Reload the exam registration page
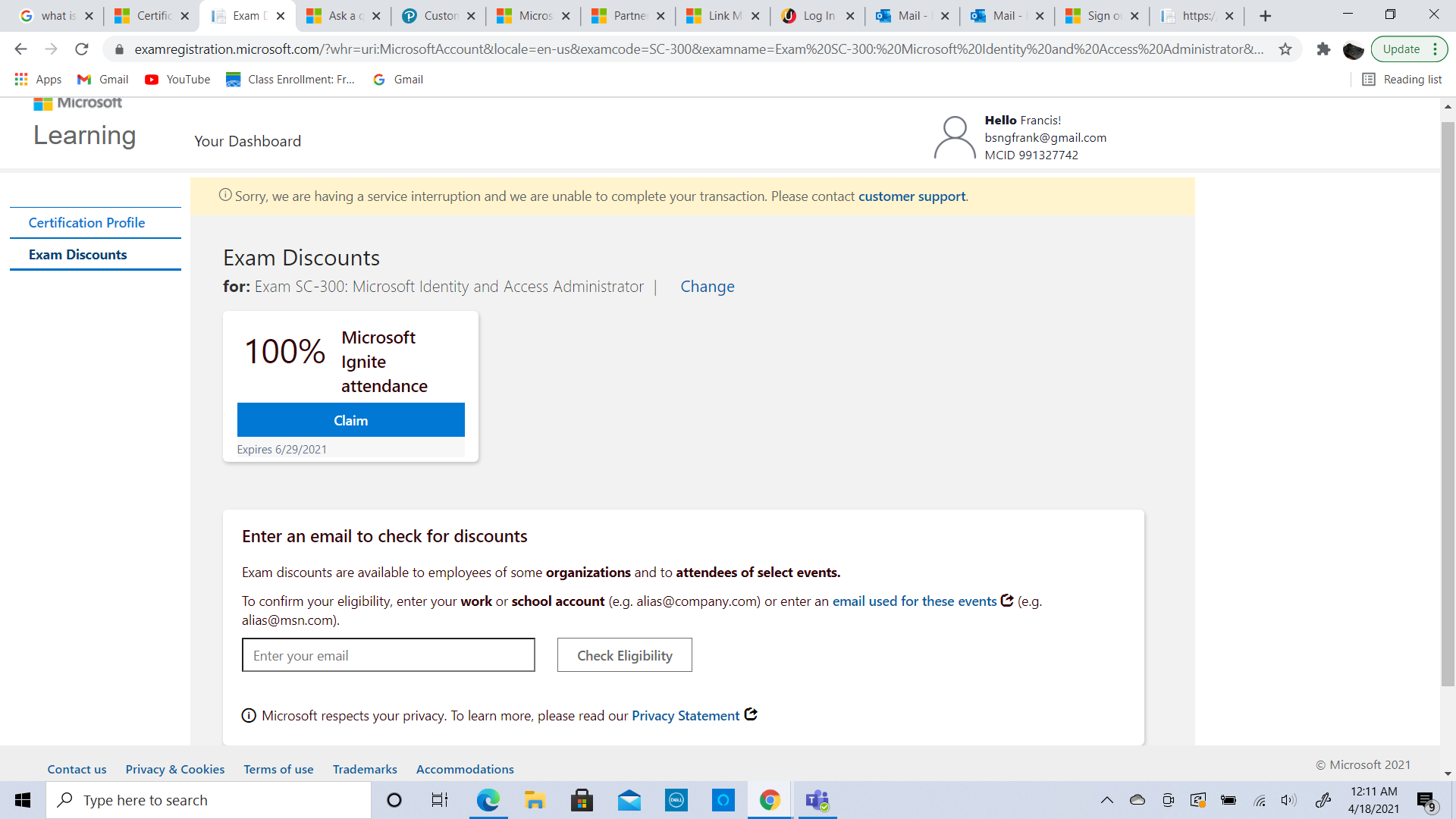The width and height of the screenshot is (1456, 819). click(82, 49)
